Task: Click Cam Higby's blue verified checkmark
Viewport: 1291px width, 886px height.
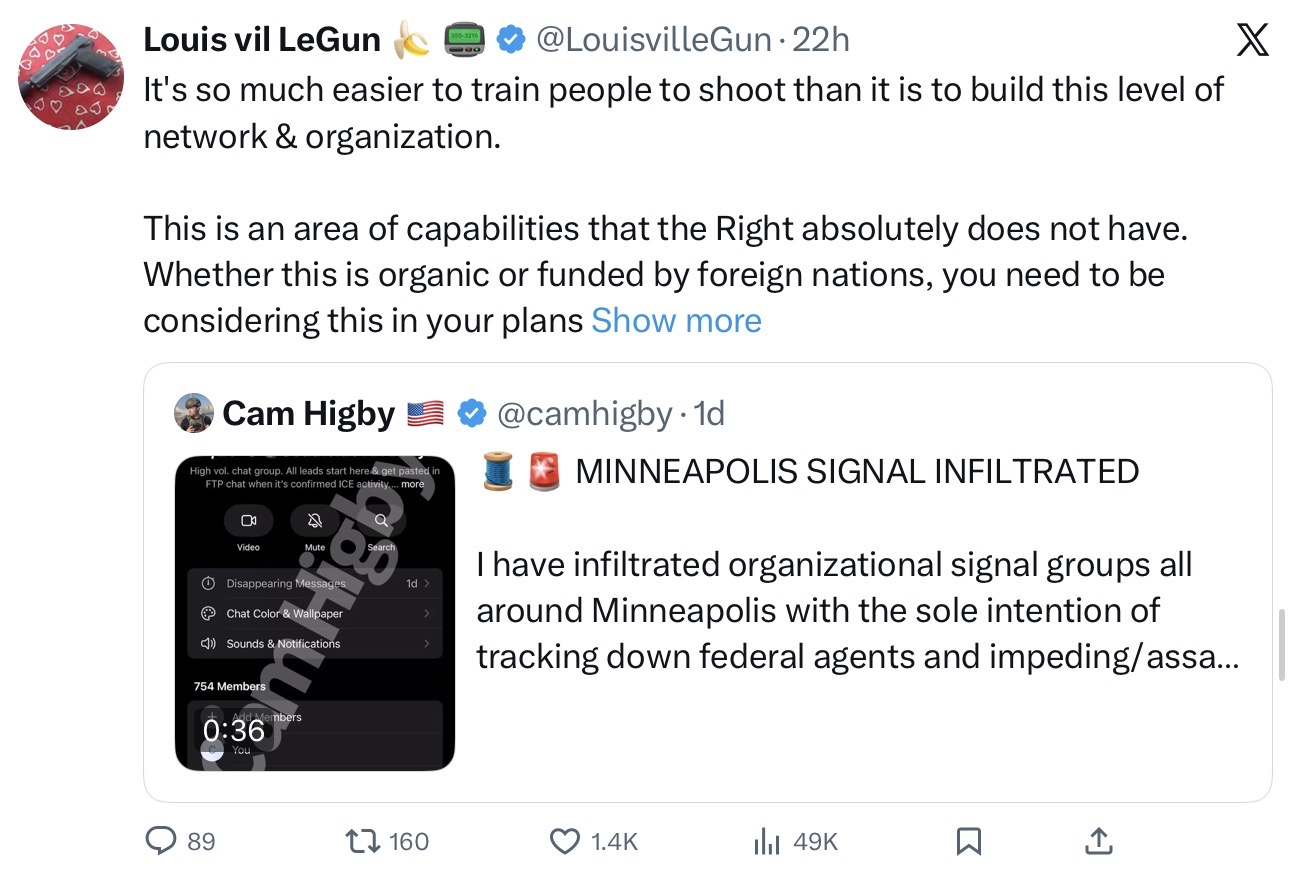Action: pos(472,413)
